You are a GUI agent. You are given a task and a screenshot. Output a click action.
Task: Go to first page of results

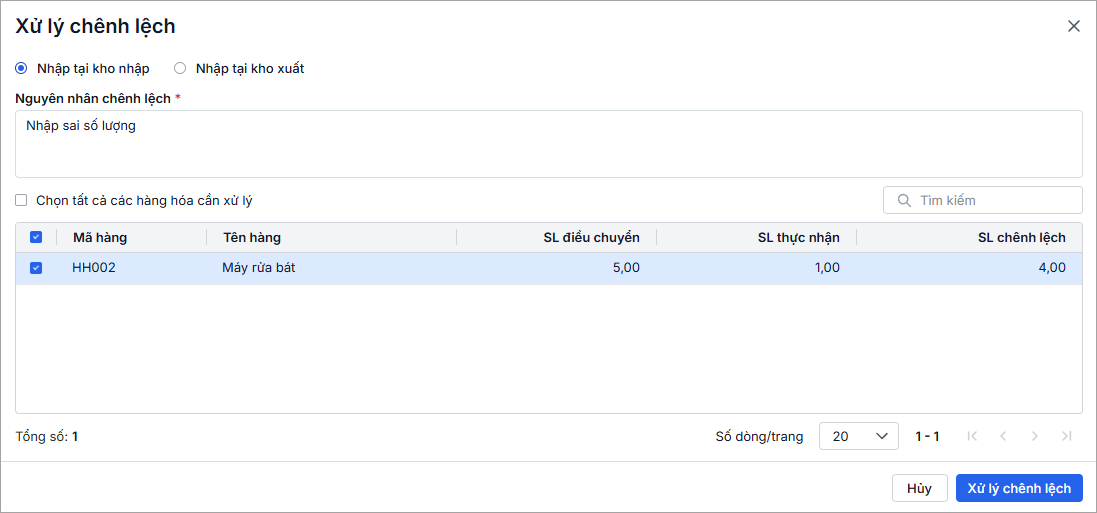(971, 436)
